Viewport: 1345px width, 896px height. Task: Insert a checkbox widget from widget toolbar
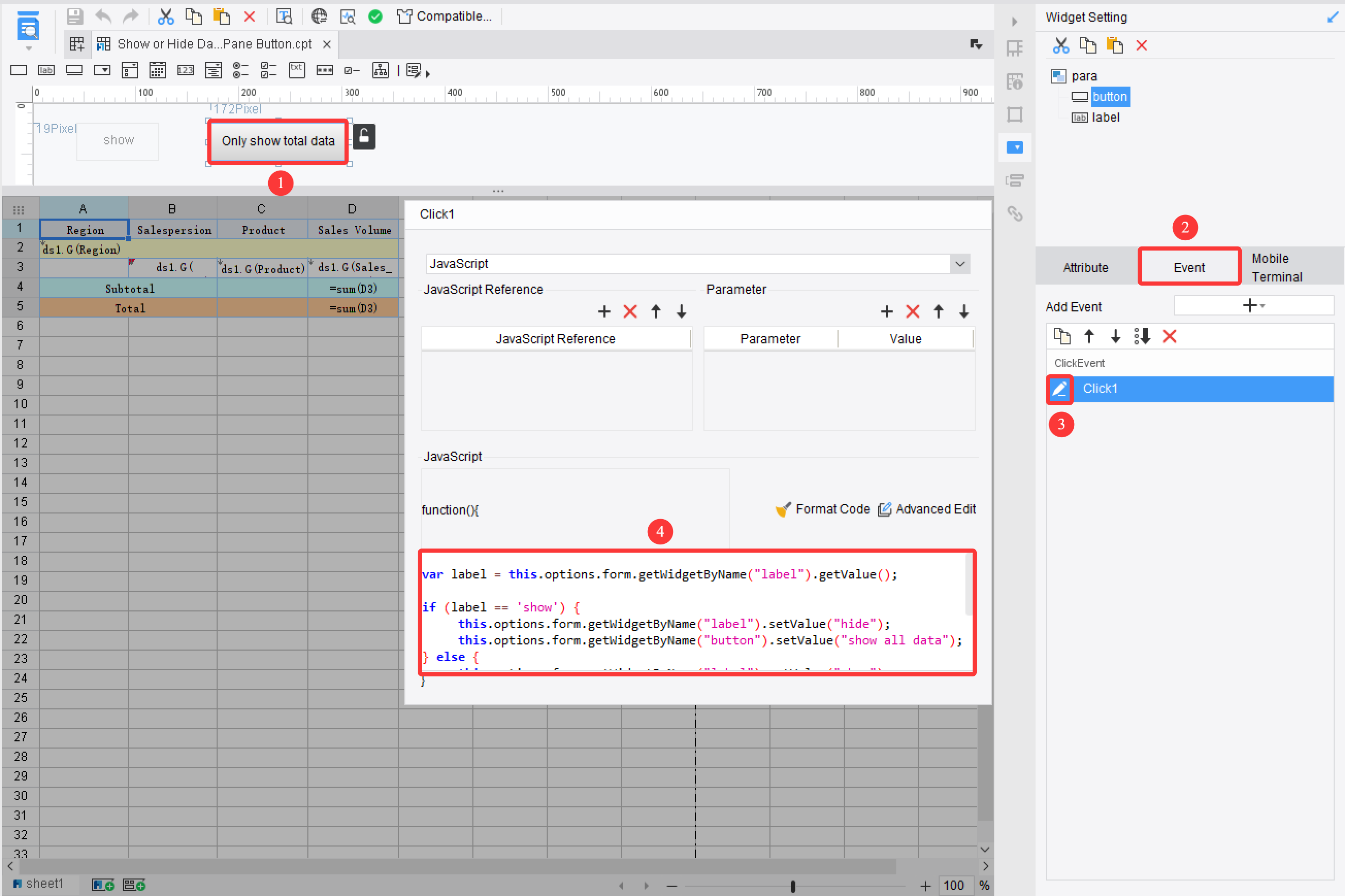point(352,71)
